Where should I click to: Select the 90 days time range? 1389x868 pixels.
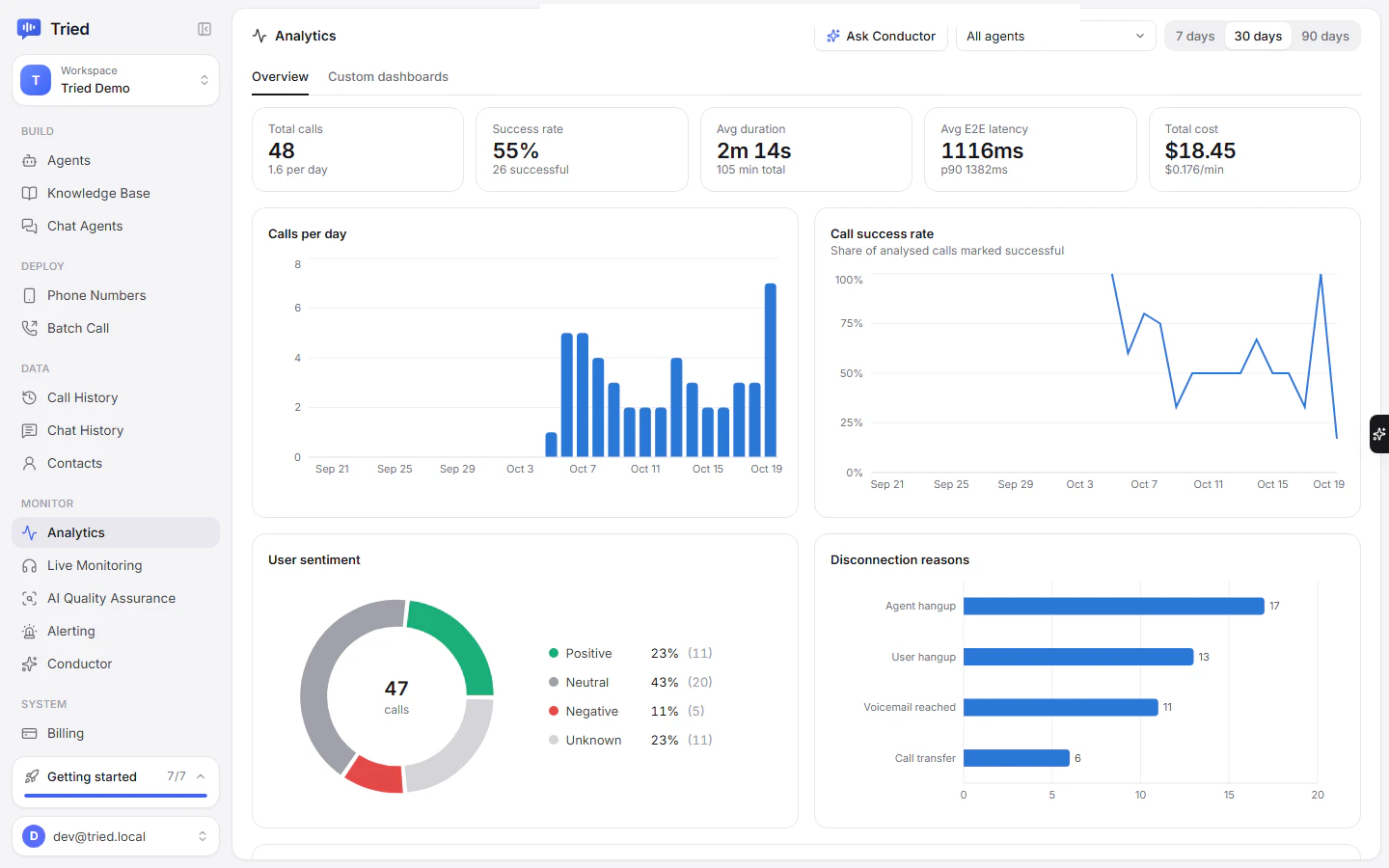tap(1325, 36)
